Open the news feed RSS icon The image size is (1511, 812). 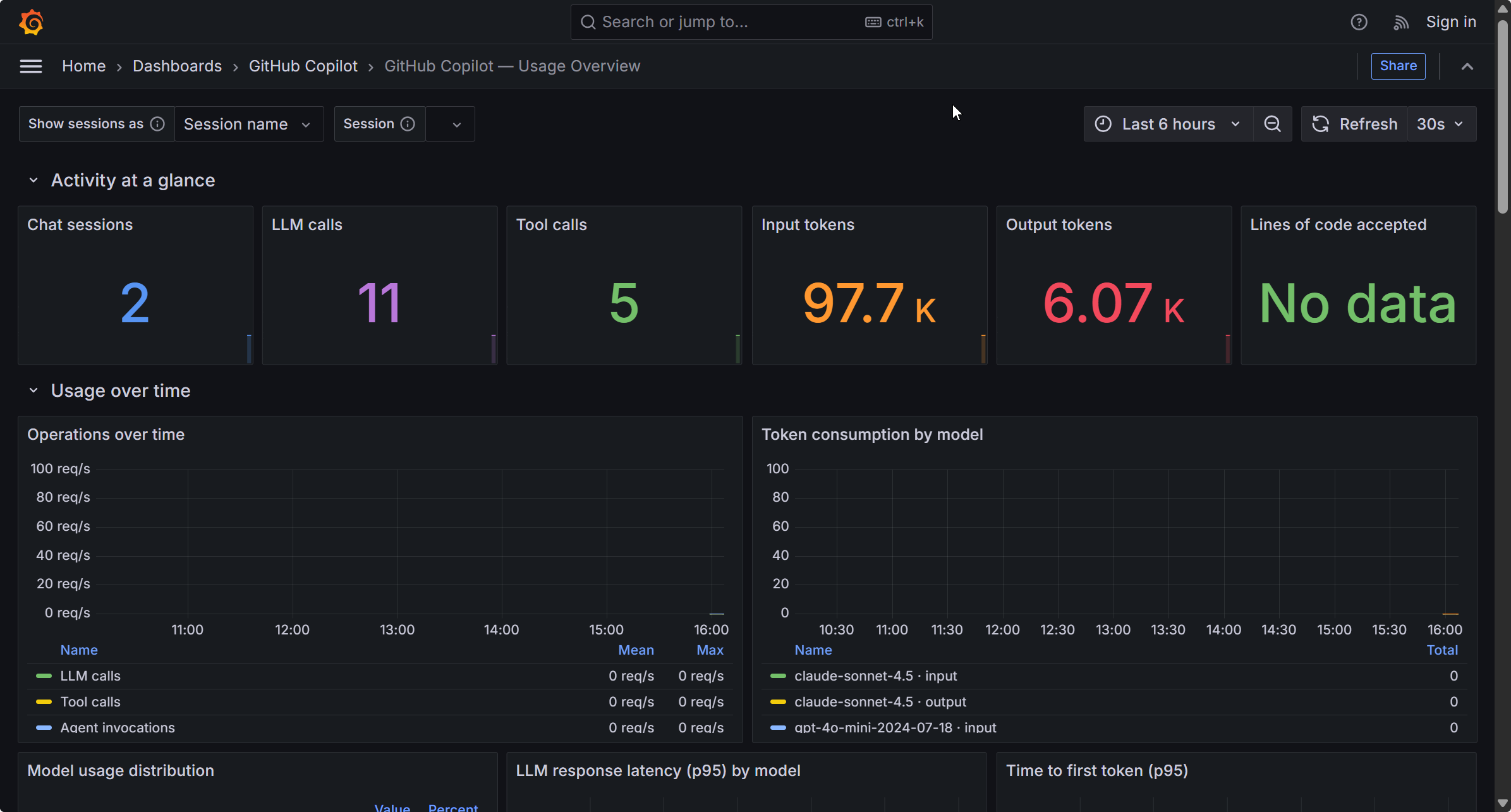[x=1401, y=22]
